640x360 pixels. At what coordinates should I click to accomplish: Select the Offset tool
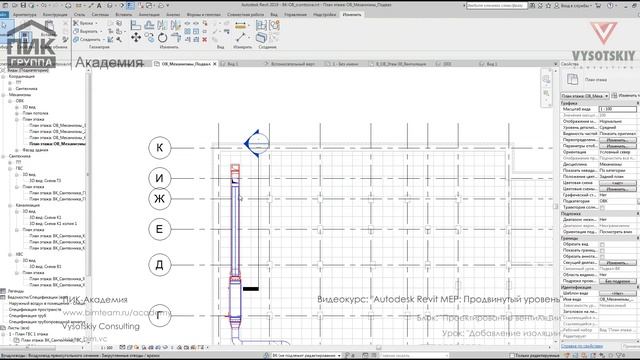[149, 25]
